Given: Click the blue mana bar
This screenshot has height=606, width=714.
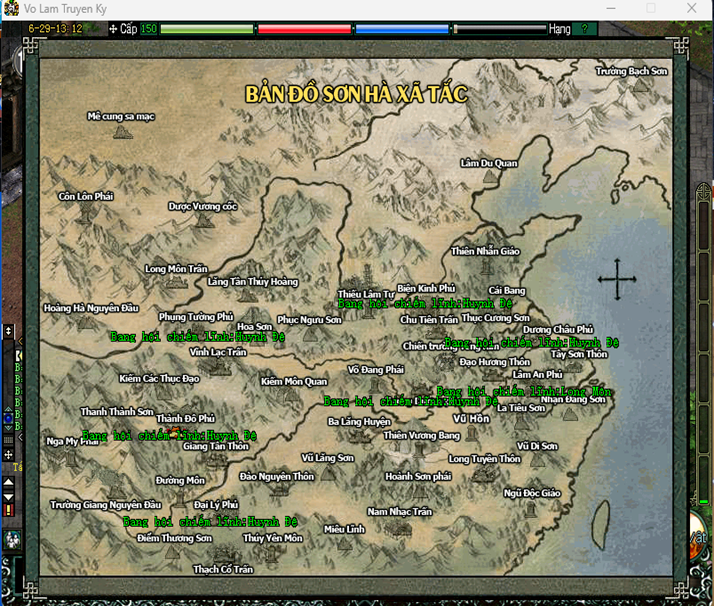Looking at the screenshot, I should click(x=402, y=29).
